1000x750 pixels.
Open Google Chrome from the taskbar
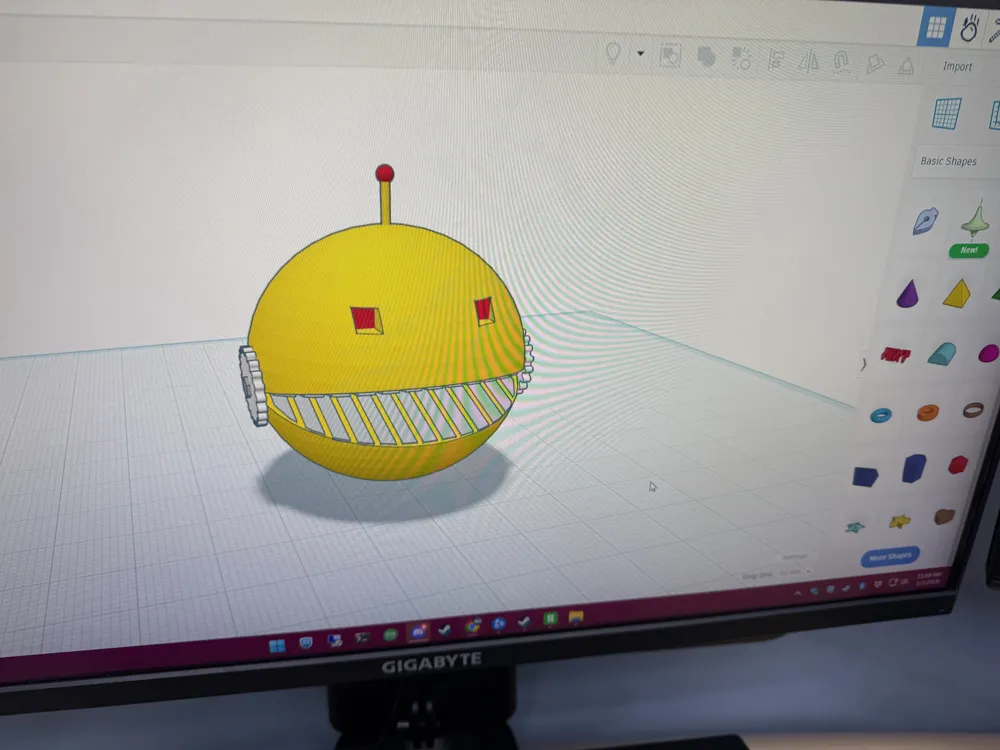473,626
